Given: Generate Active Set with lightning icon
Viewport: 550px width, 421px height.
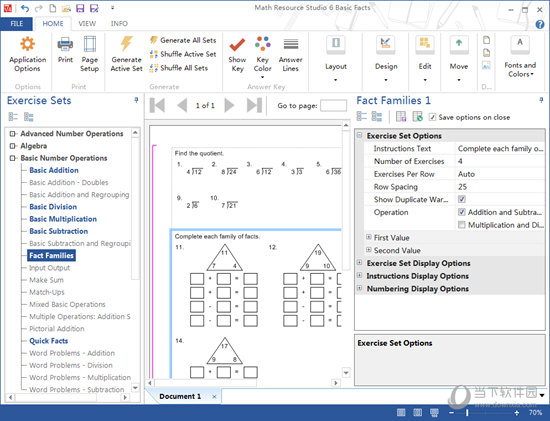Looking at the screenshot, I should pos(127,44).
